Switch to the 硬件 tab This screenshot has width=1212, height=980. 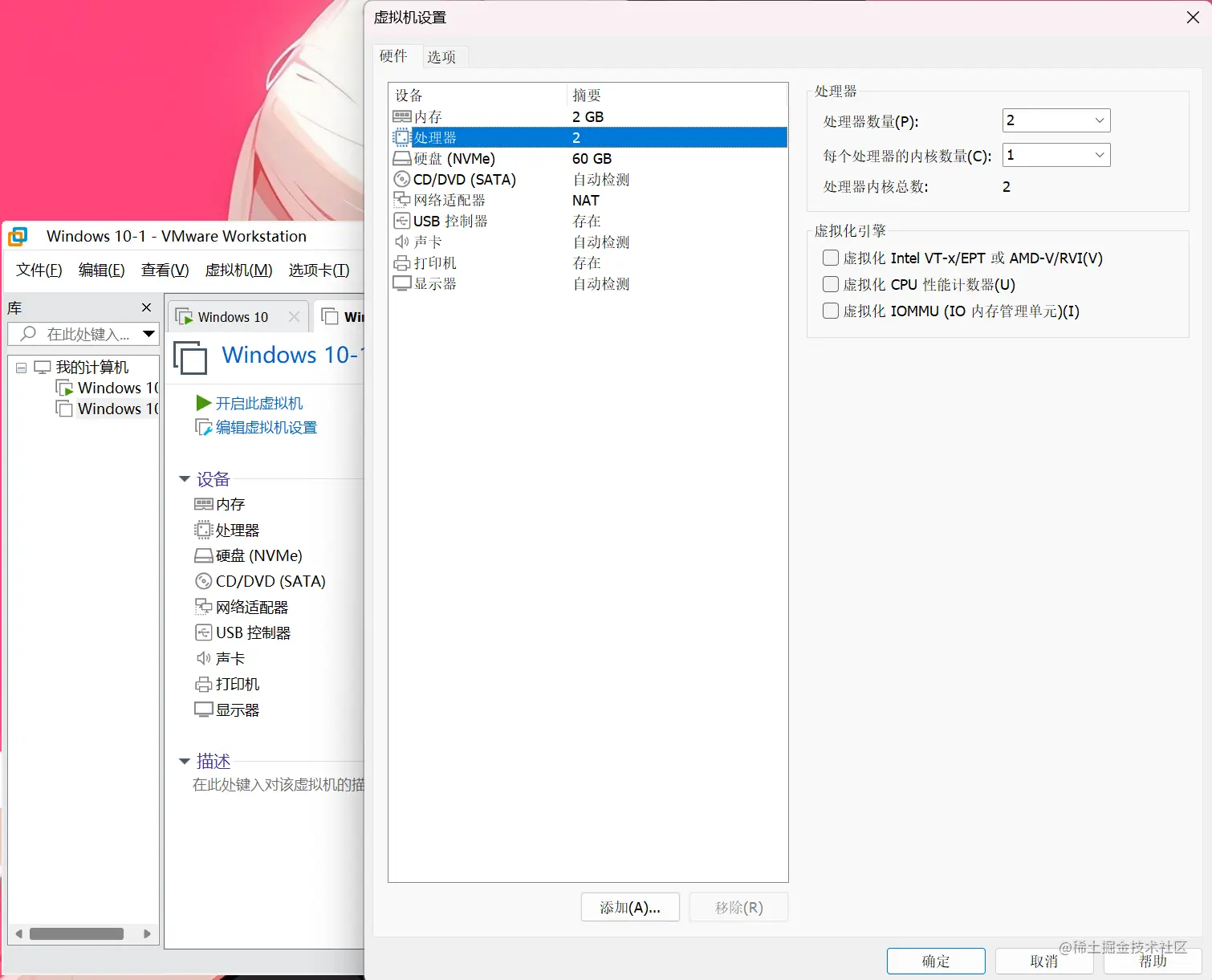[x=393, y=55]
